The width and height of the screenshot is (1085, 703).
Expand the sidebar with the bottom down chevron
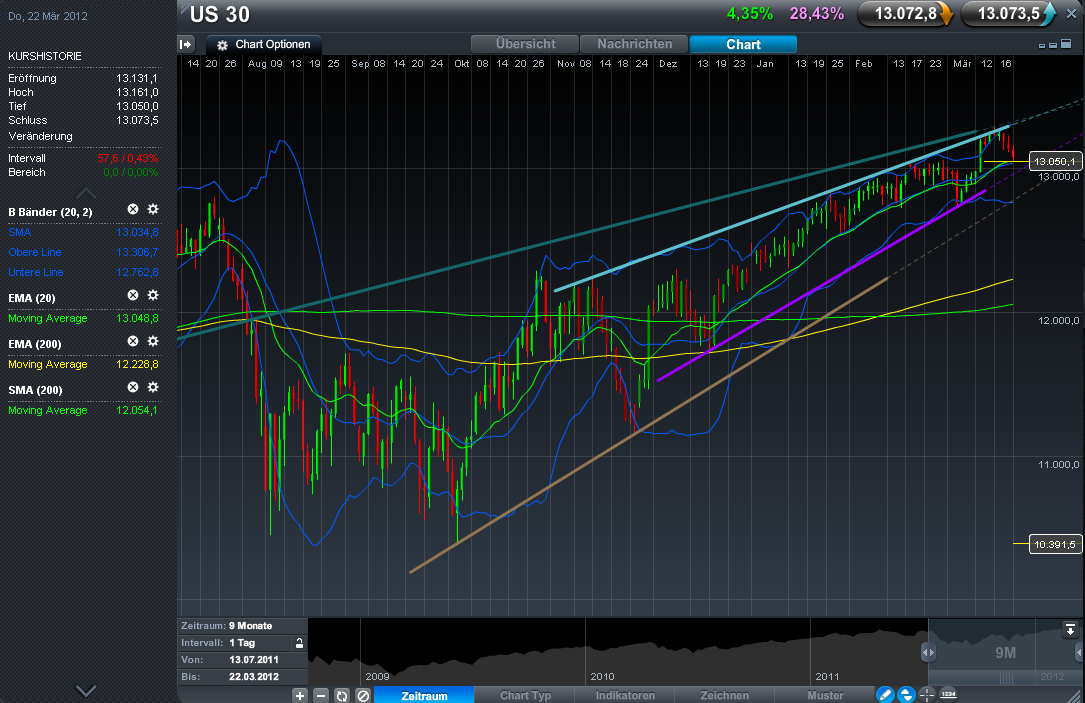coord(86,690)
